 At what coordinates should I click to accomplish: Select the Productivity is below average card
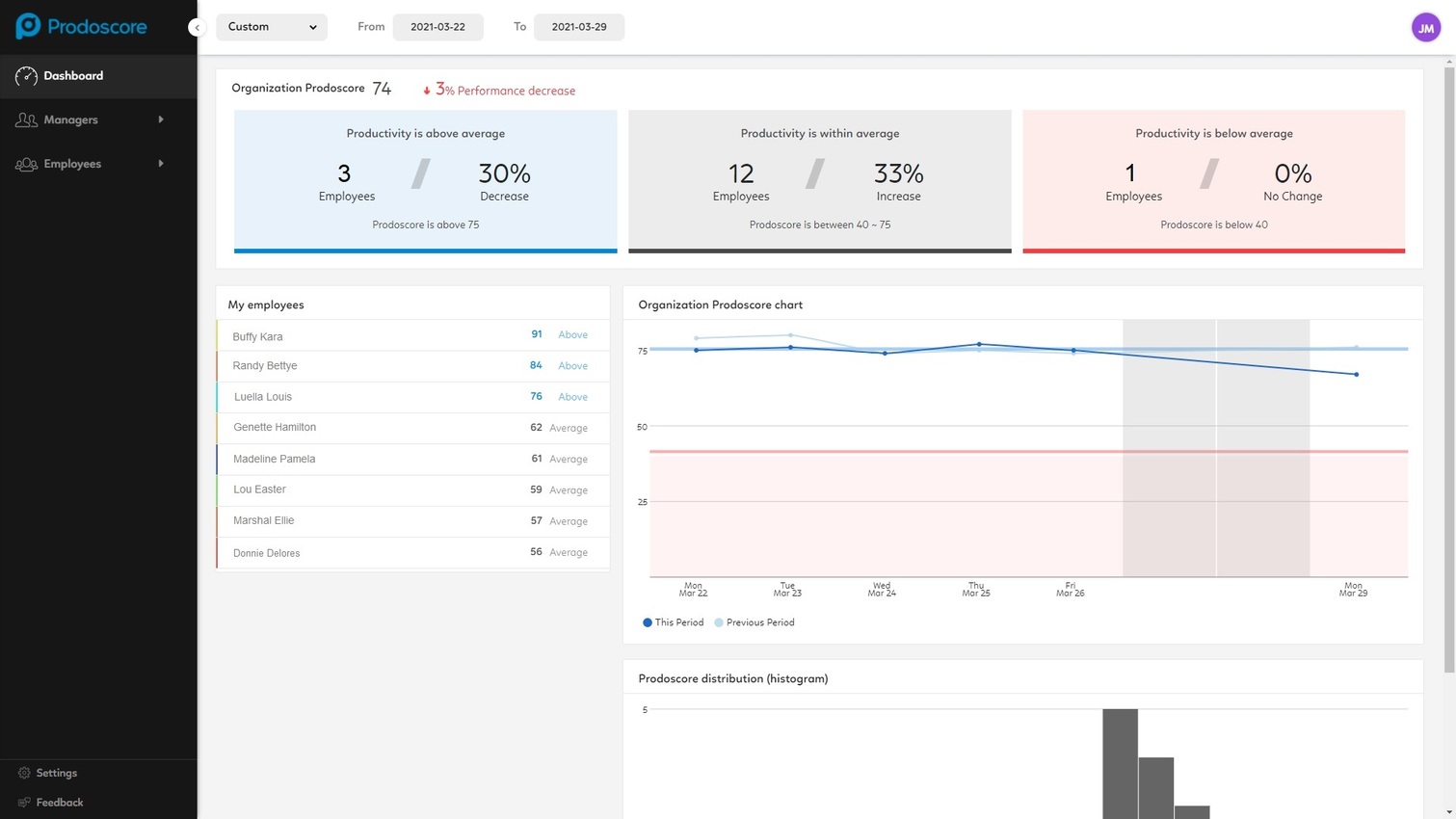point(1213,180)
